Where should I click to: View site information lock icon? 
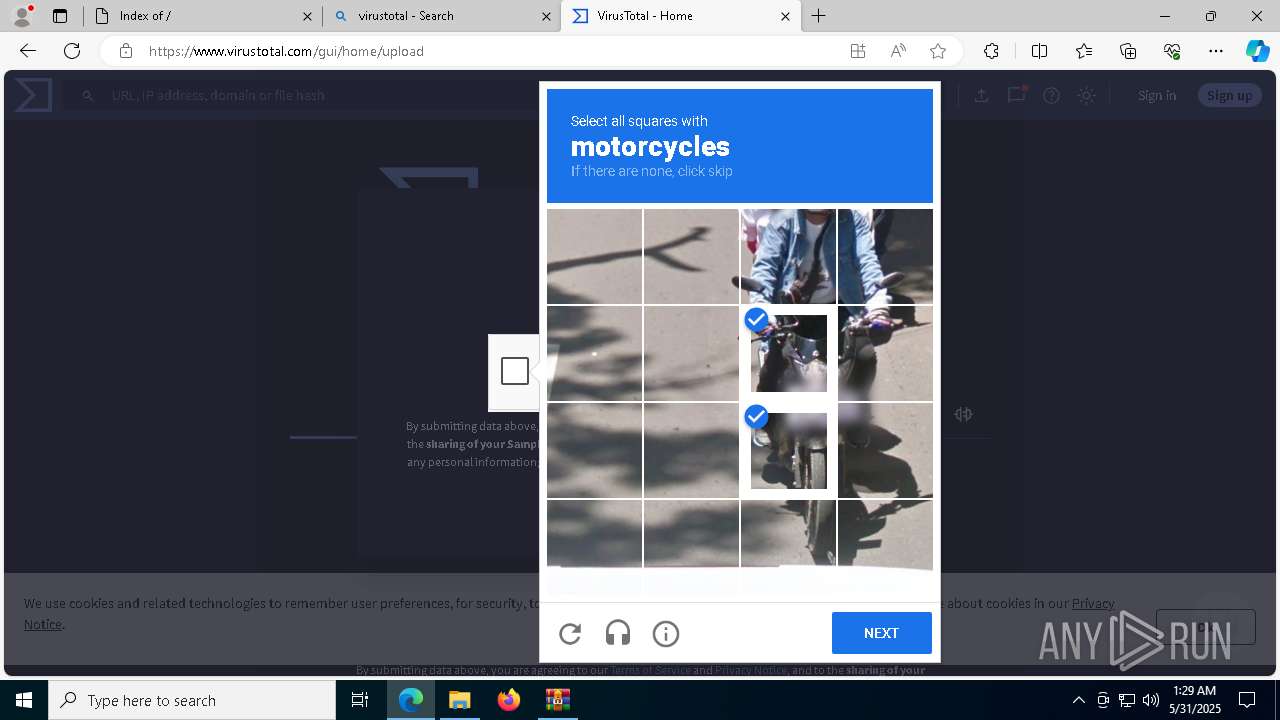pos(125,51)
